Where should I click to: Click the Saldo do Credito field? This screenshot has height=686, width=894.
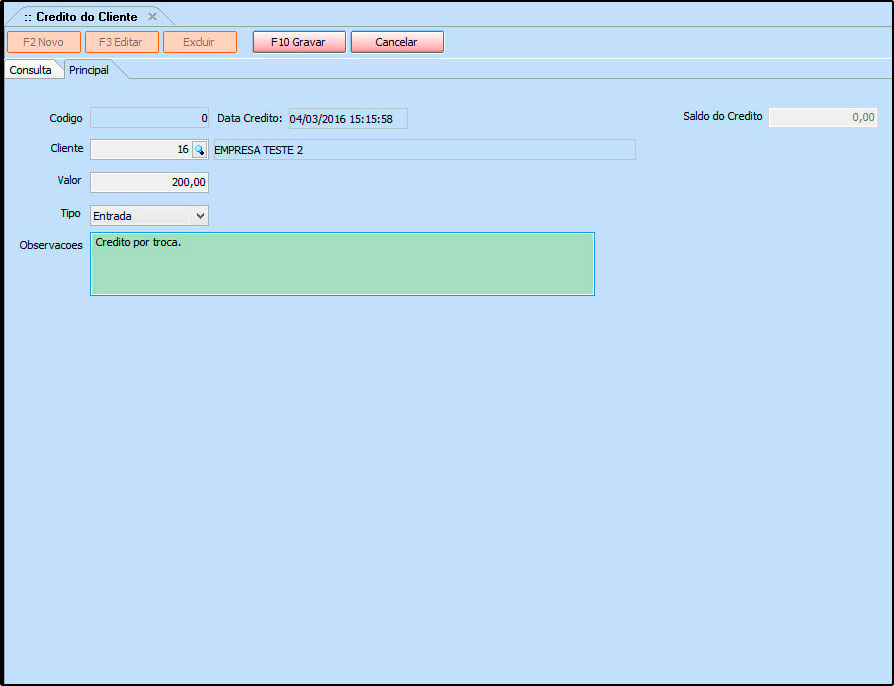coord(823,117)
